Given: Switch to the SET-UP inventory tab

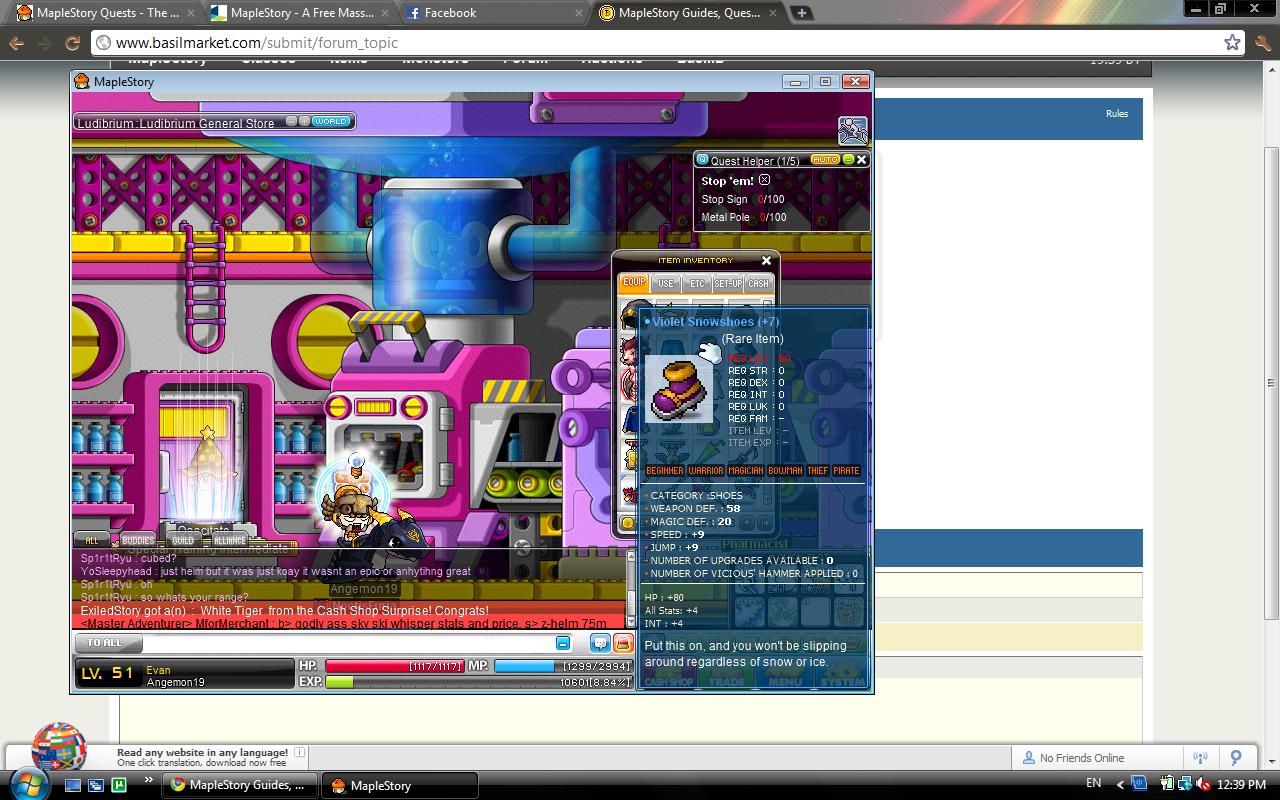Looking at the screenshot, I should click(728, 284).
